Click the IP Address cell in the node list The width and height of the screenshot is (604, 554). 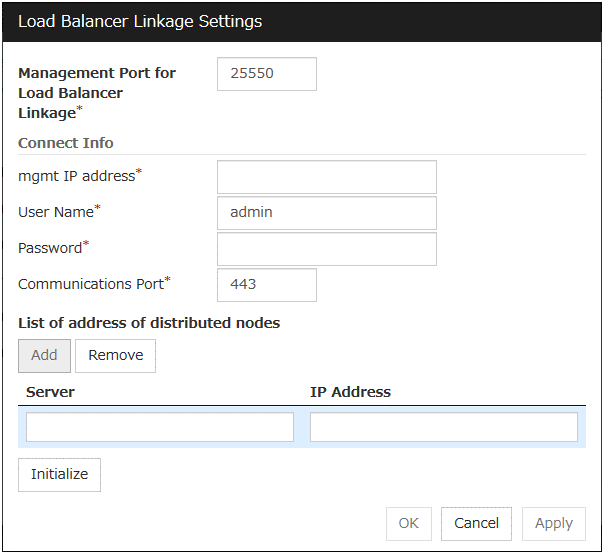pyautogui.click(x=443, y=428)
